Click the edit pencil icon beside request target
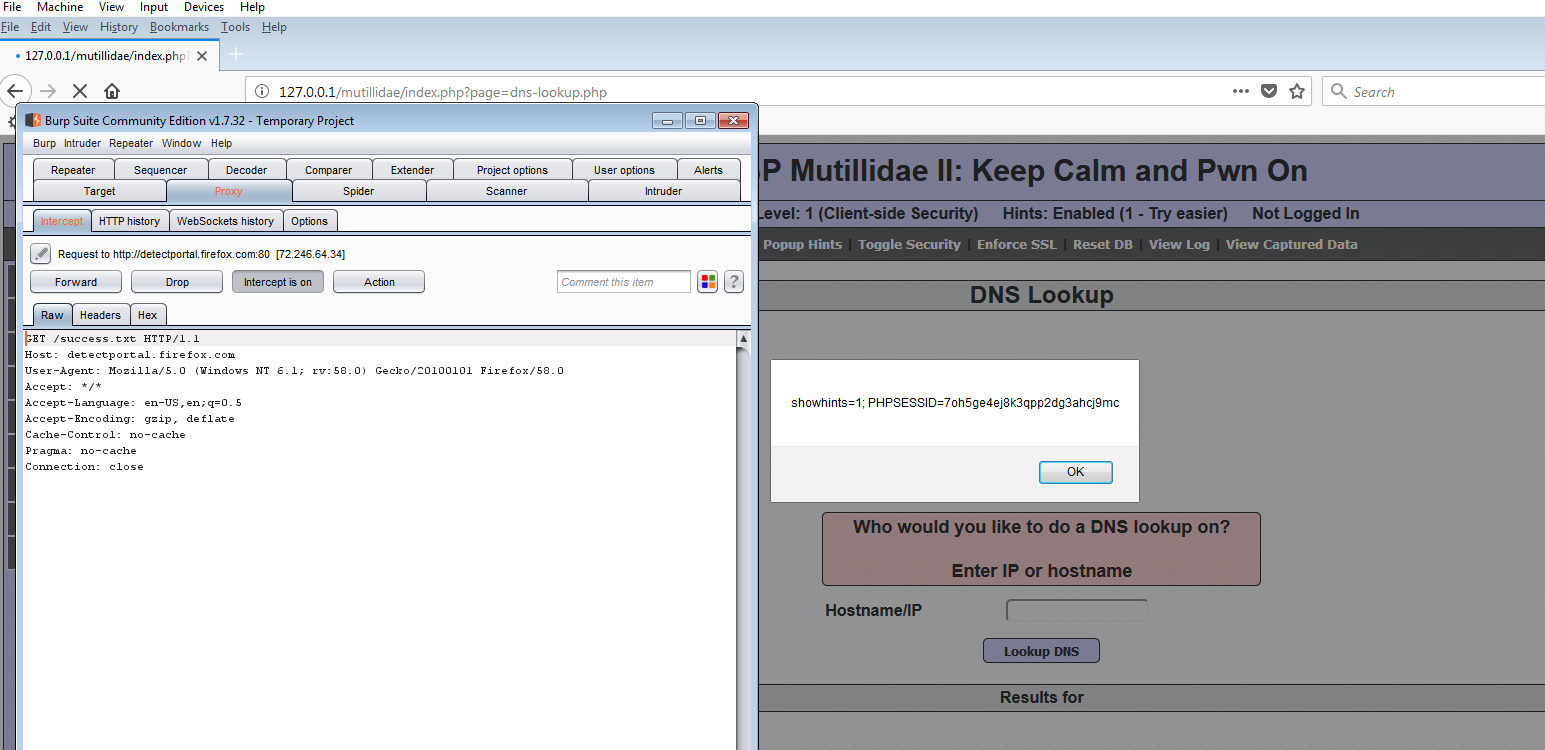Screen dimensions: 1545x750 point(40,254)
